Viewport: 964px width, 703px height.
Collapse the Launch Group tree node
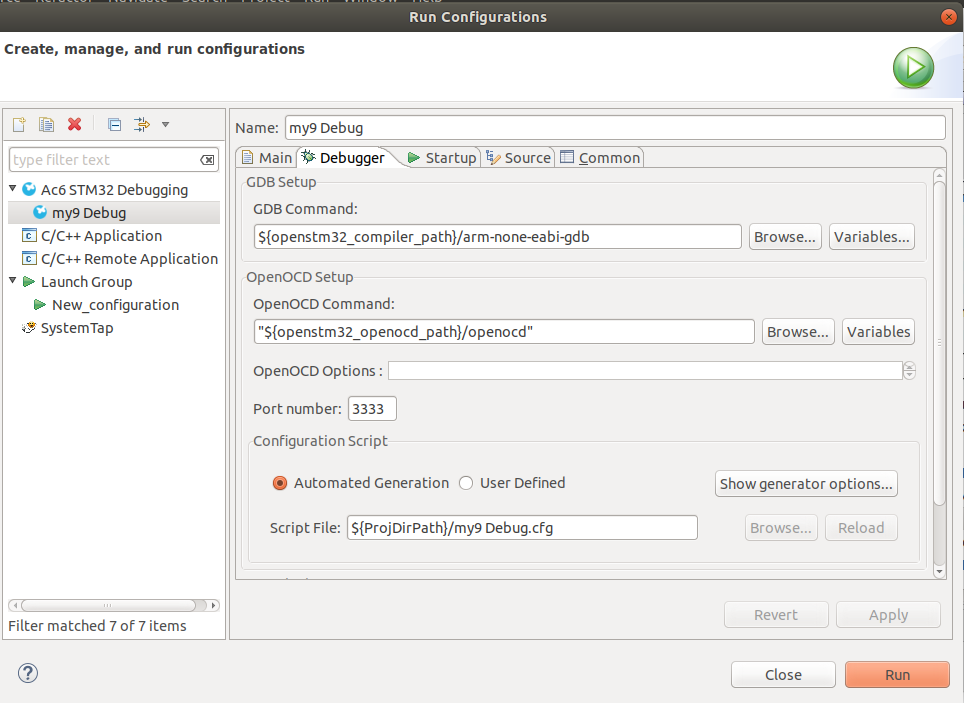pos(13,281)
